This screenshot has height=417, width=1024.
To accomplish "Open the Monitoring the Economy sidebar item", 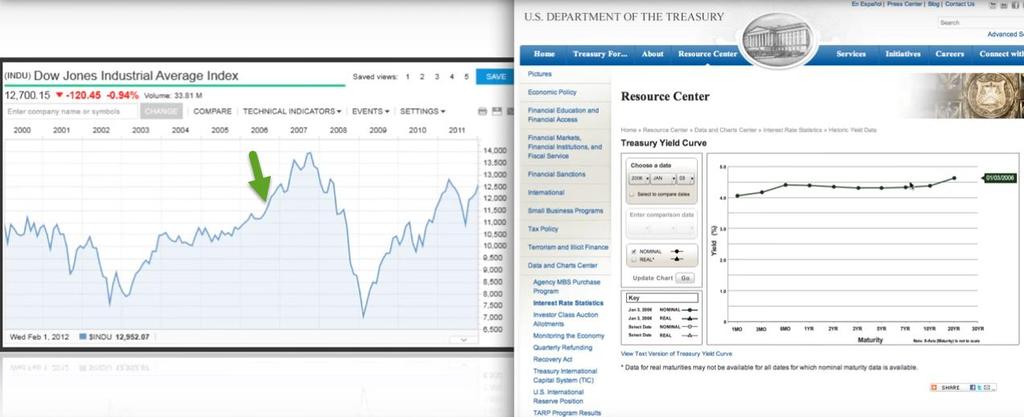I will click(568, 336).
